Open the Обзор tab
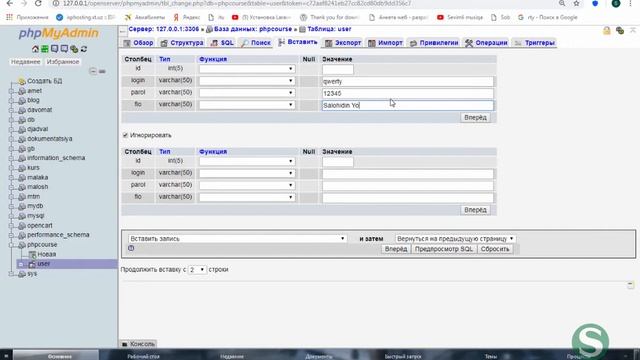The height and width of the screenshot is (360, 640). pyautogui.click(x=138, y=42)
